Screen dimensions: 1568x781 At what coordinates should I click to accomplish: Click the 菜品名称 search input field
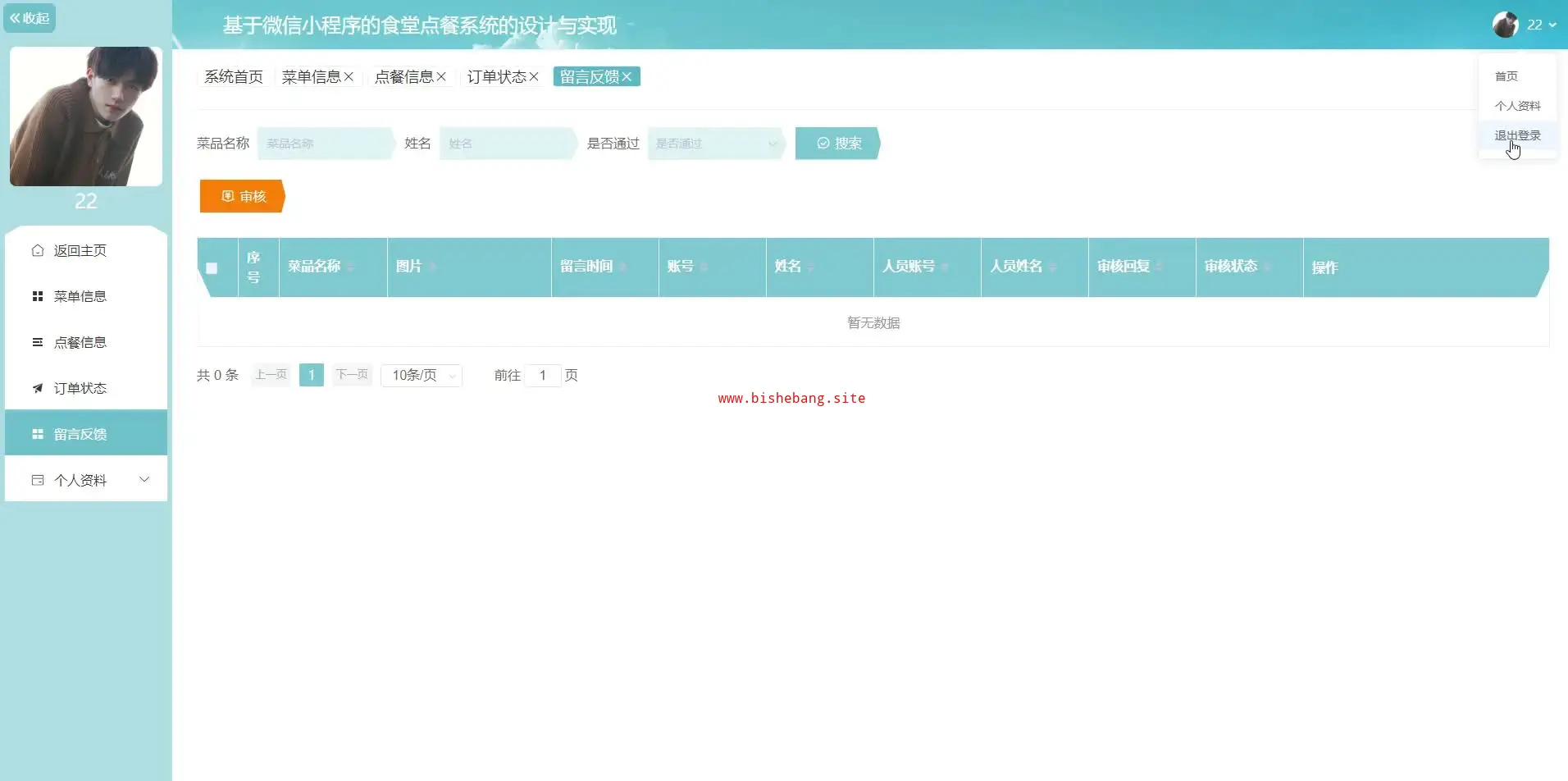coord(325,144)
